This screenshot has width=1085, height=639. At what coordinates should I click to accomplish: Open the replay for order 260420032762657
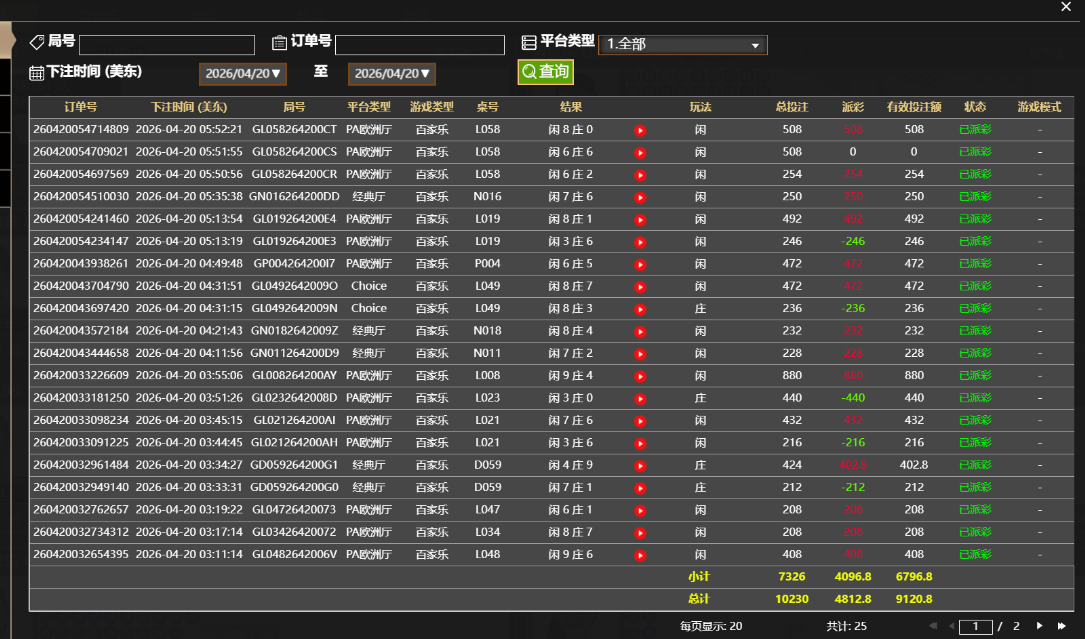tap(640, 510)
